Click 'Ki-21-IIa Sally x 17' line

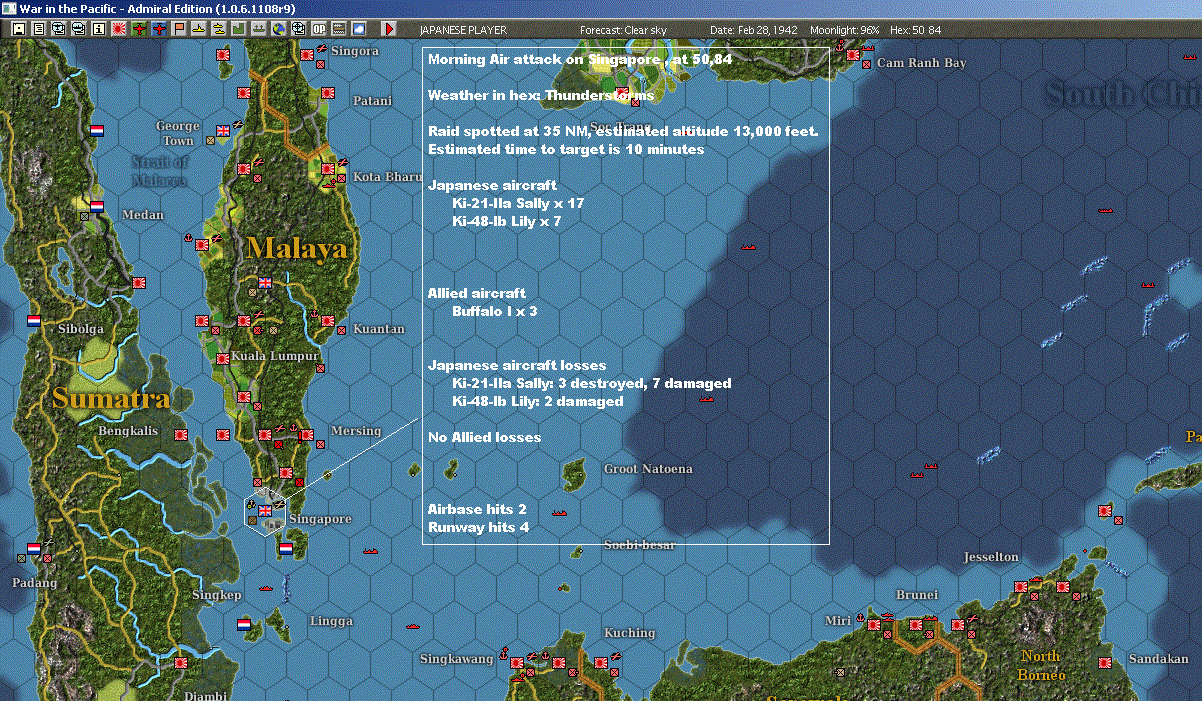click(x=517, y=203)
